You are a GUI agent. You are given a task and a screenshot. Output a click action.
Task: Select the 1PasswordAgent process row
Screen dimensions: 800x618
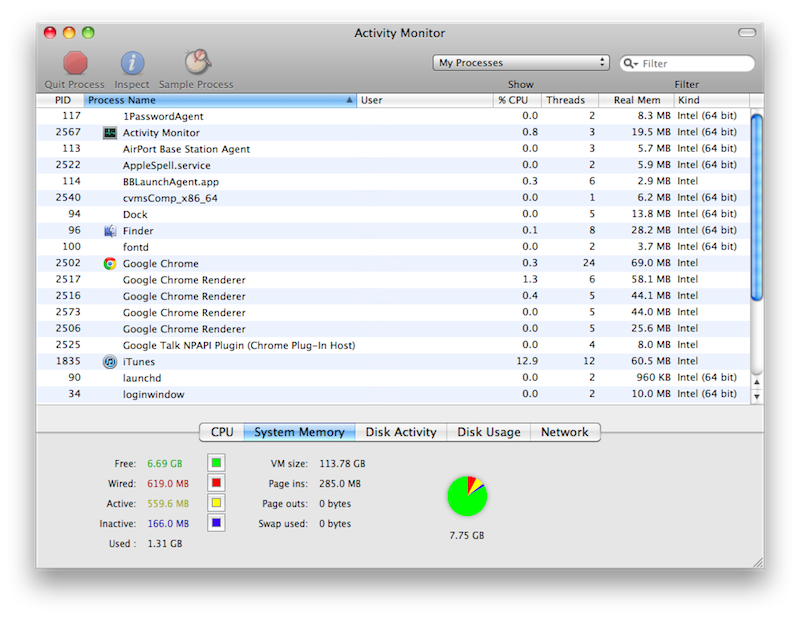pos(393,116)
